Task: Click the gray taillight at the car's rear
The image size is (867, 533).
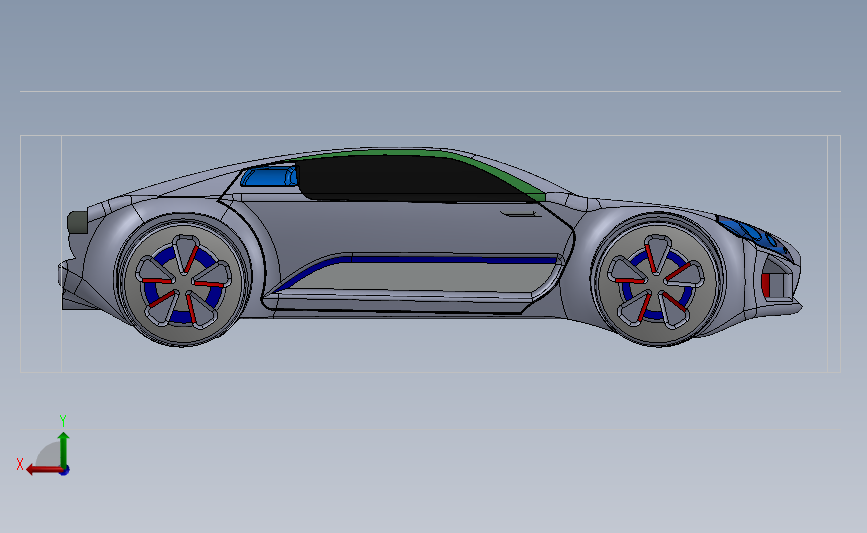Action: pyautogui.click(x=77, y=222)
